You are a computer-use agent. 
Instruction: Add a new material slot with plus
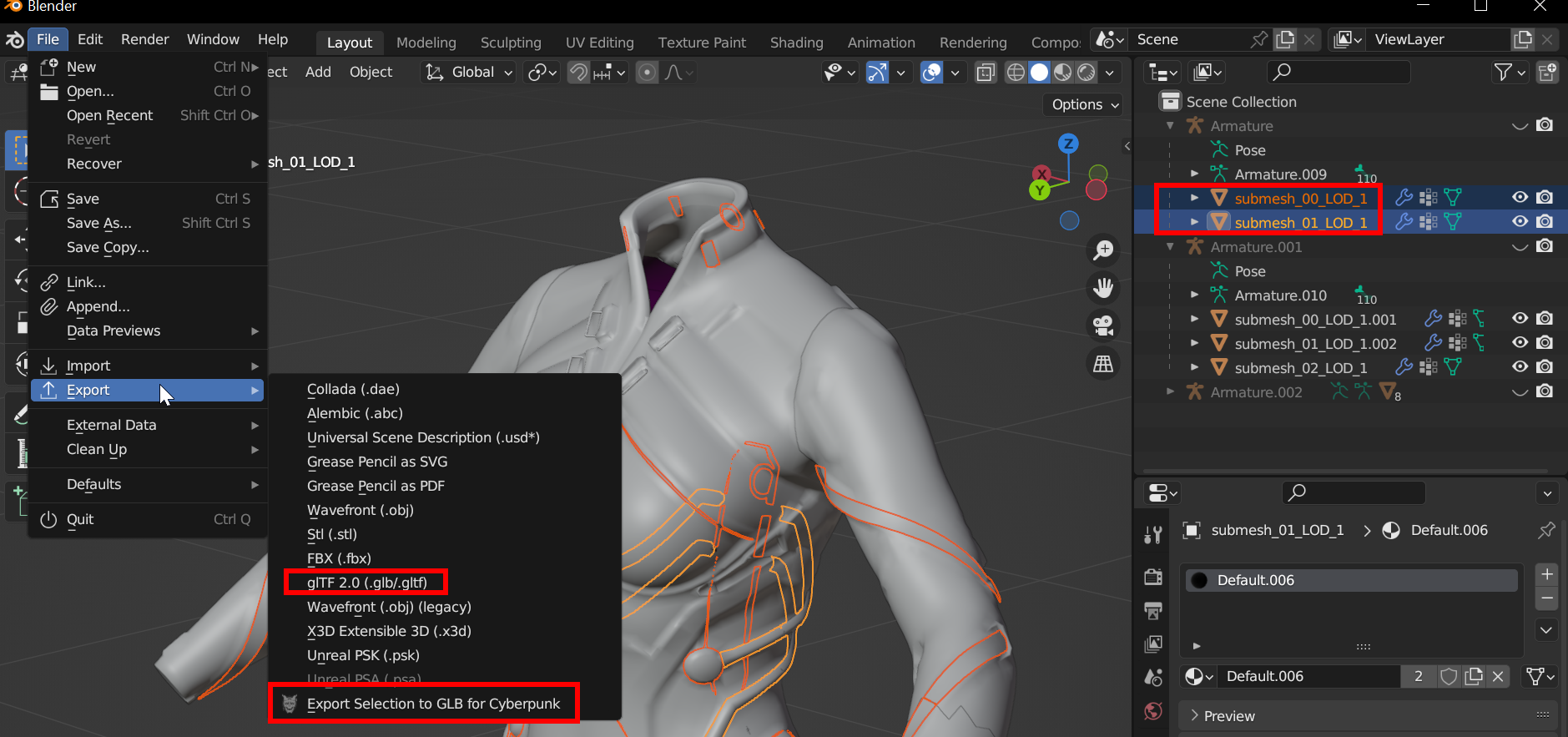tap(1546, 574)
